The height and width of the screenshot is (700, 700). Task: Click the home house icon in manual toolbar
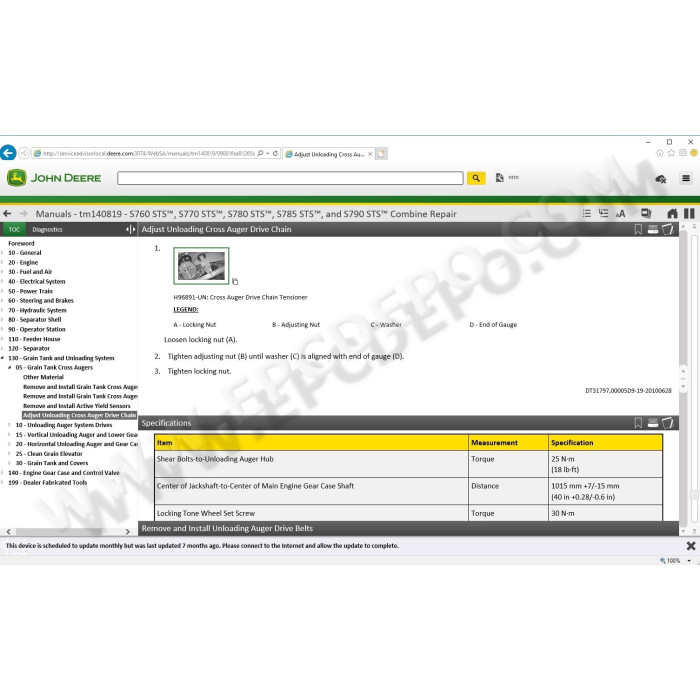click(672, 214)
